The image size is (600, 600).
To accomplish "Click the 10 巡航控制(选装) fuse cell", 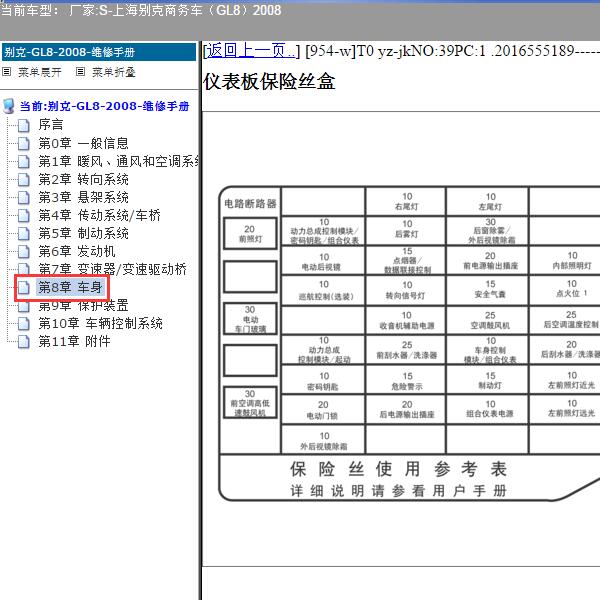I will (323, 290).
